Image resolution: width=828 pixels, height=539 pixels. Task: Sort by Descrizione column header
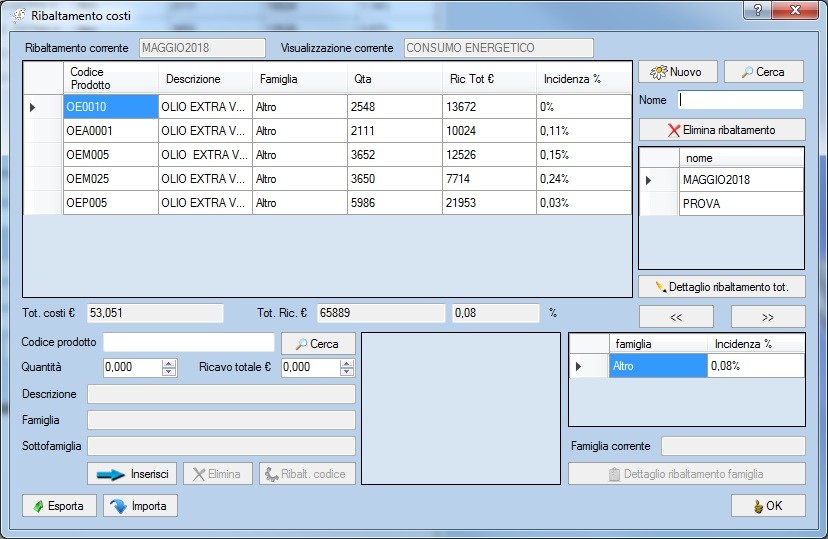coord(205,78)
